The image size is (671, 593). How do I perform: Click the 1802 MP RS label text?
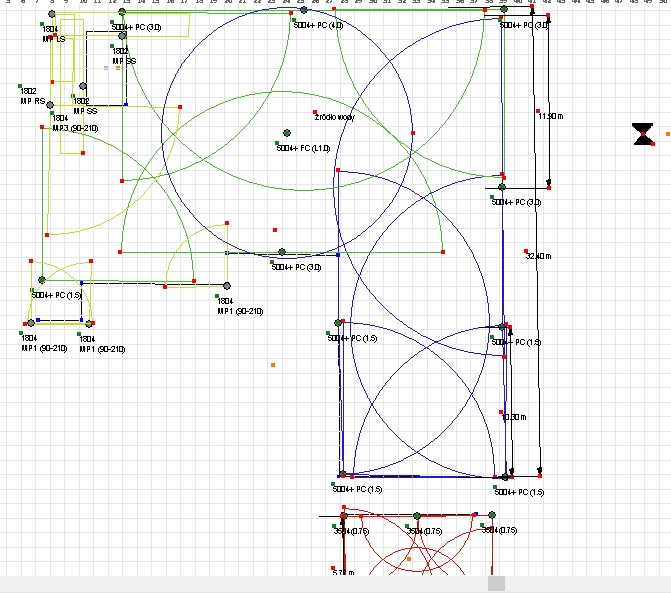(x=33, y=101)
